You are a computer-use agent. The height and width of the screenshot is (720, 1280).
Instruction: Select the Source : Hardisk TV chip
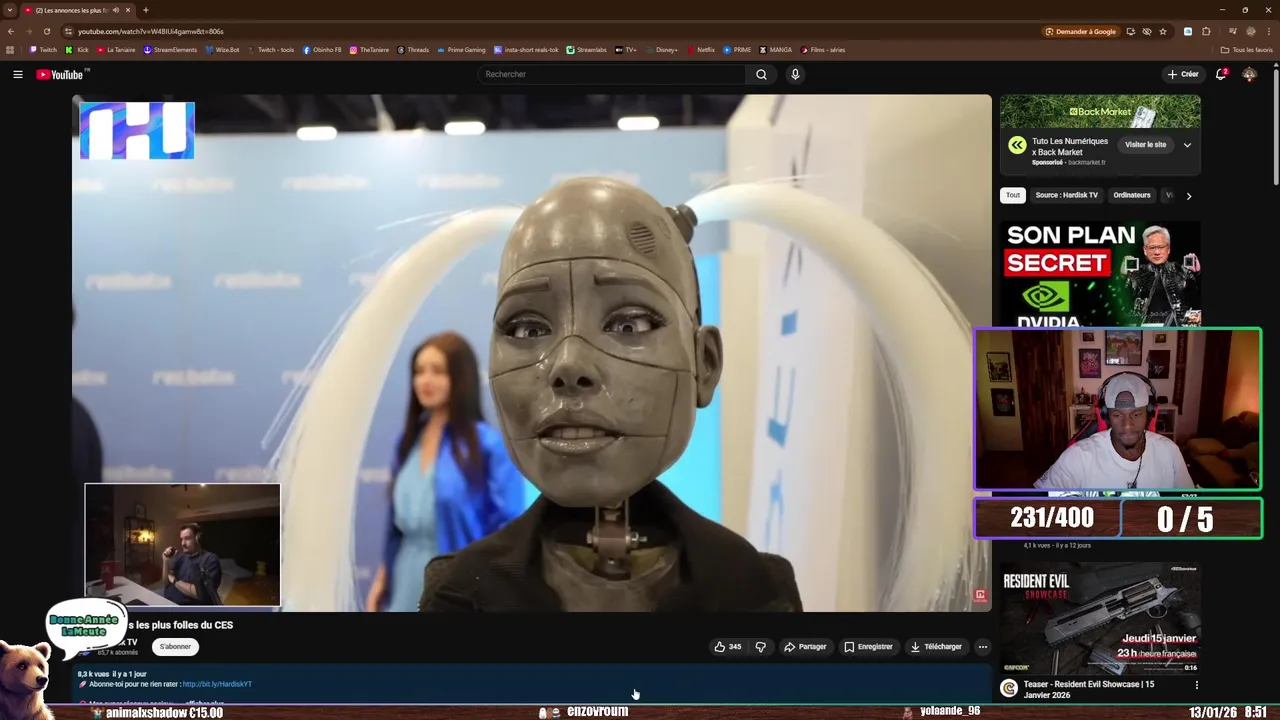tap(1066, 195)
